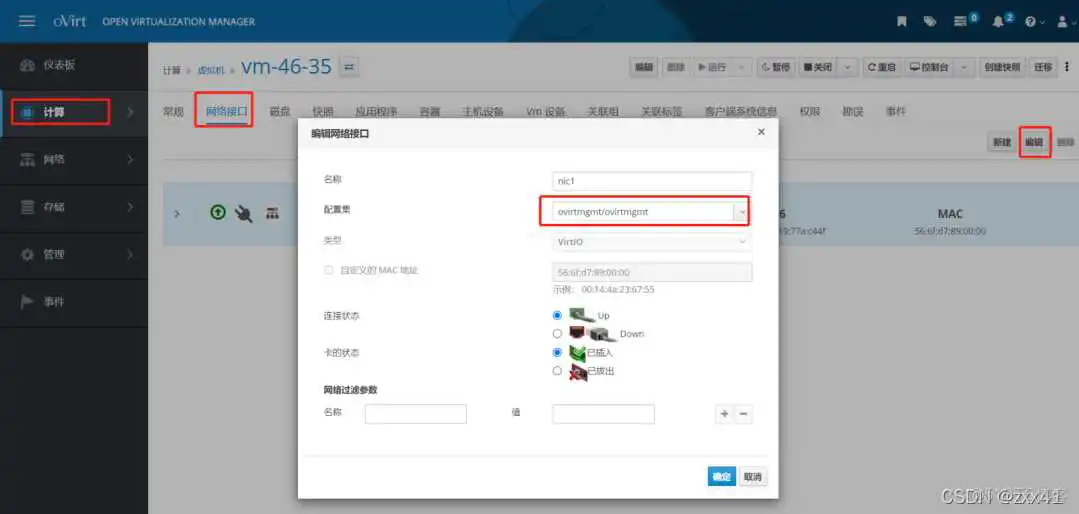The height and width of the screenshot is (514, 1079).
Task: Click the 事件 flag icon in sidebar
Action: click(27, 301)
